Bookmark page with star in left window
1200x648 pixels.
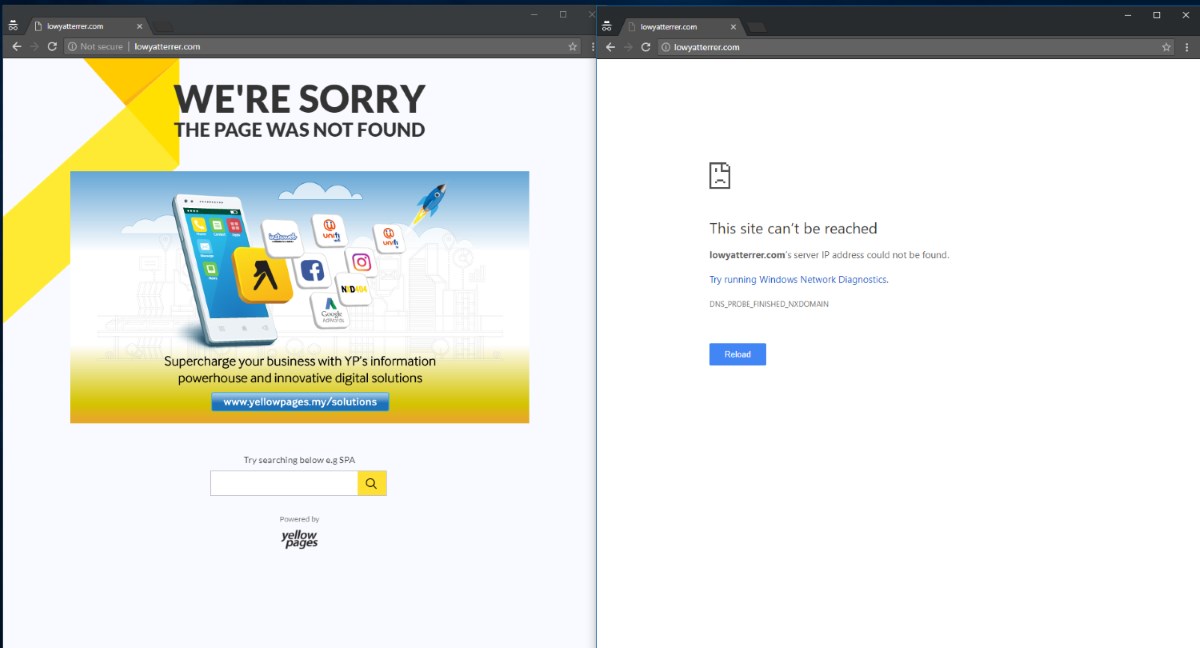573,46
